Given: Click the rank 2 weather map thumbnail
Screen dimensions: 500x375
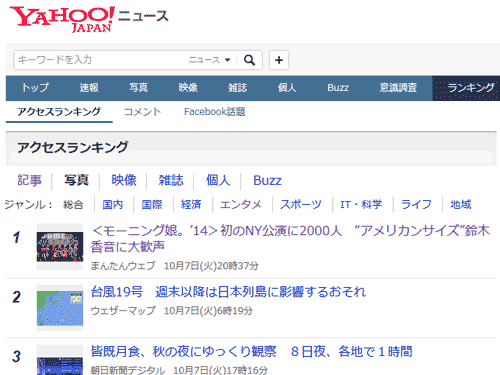Looking at the screenshot, I should tap(60, 308).
